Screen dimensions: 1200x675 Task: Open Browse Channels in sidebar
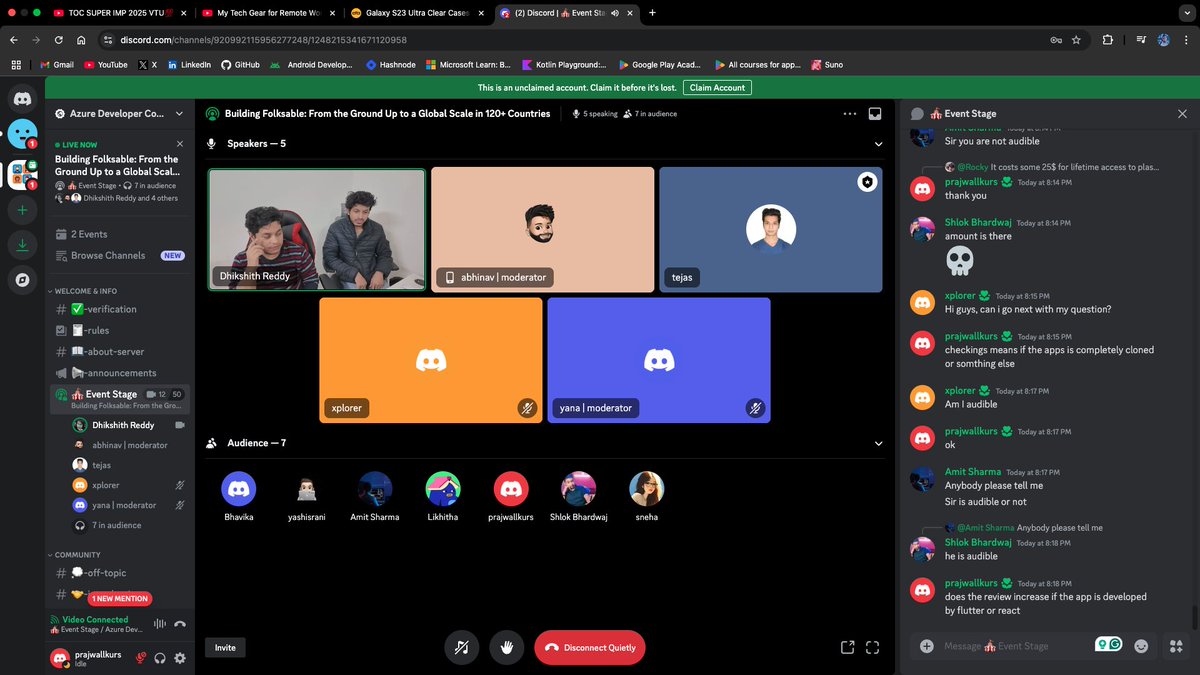tap(120, 255)
